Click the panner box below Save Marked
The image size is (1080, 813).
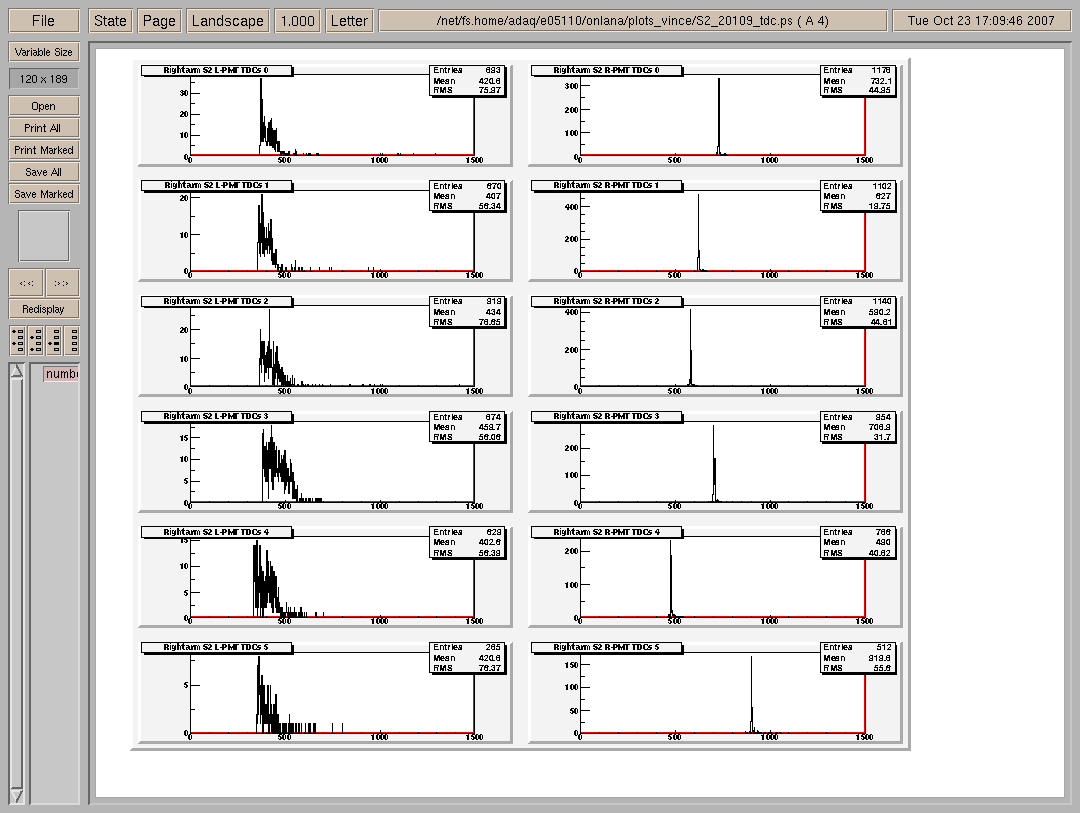pos(43,236)
